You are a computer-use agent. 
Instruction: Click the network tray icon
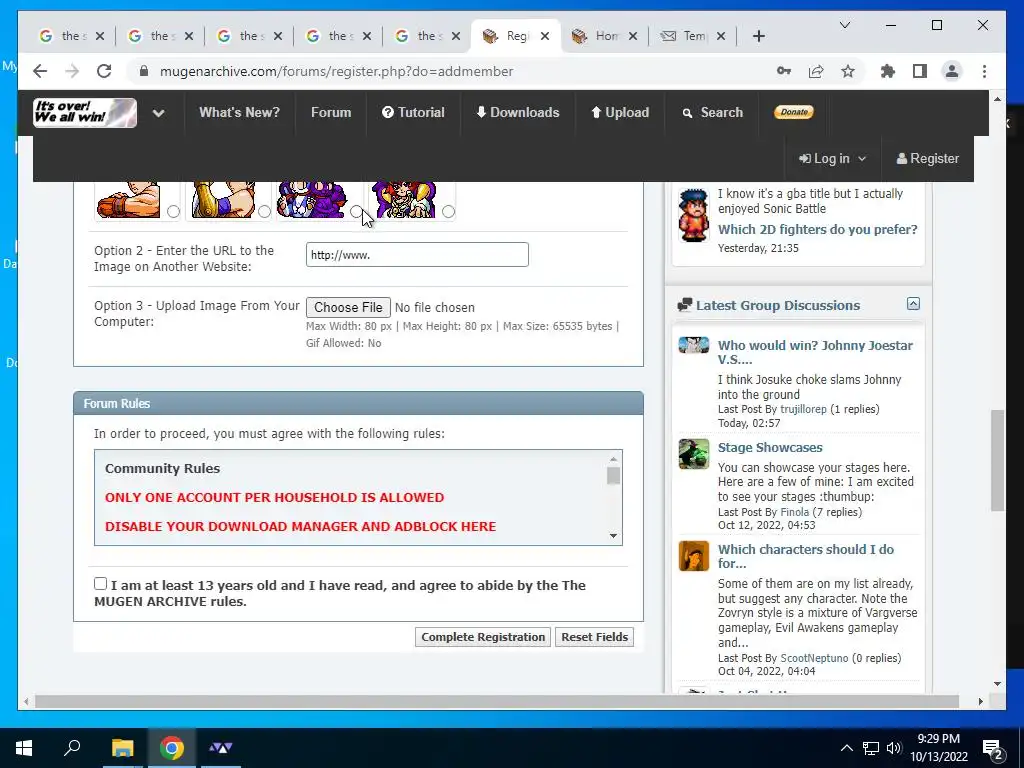(871, 748)
